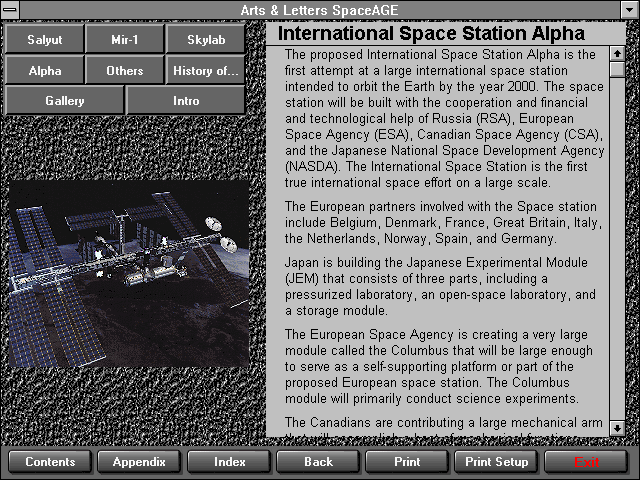Open the window system menu box

tap(10, 10)
